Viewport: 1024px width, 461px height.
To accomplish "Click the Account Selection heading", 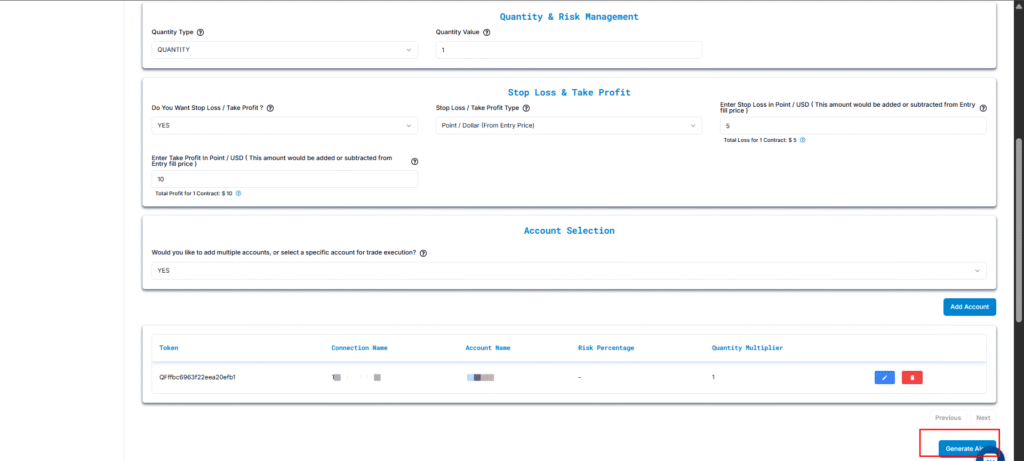I will (569, 231).
